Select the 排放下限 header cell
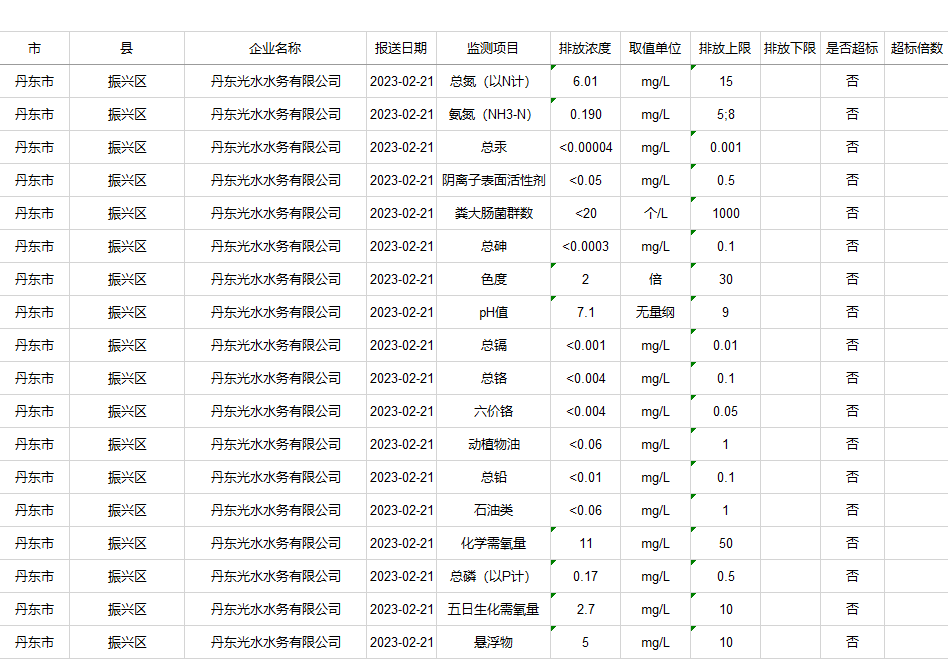Viewport: 948px width, 659px height. coord(790,48)
